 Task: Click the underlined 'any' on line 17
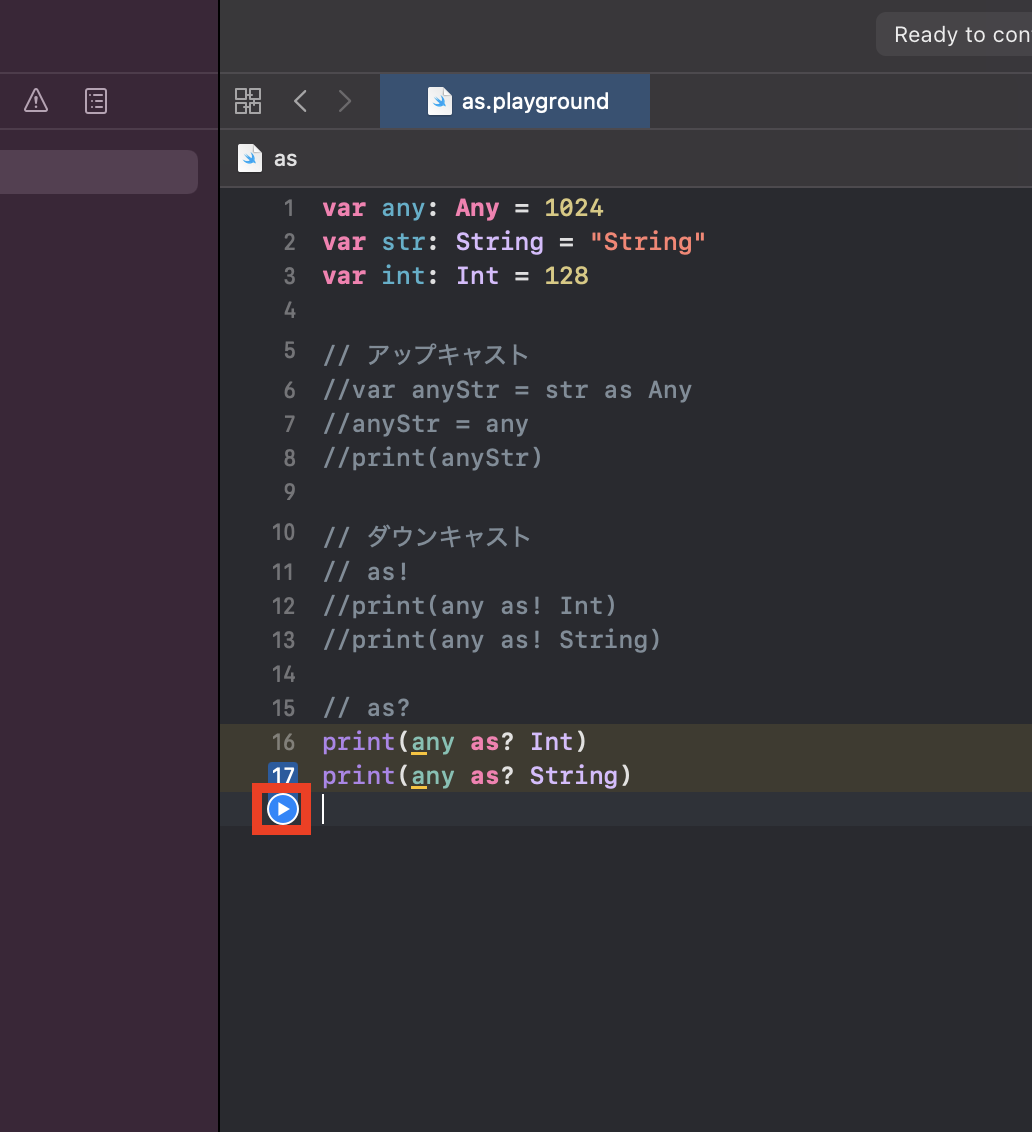coord(433,776)
